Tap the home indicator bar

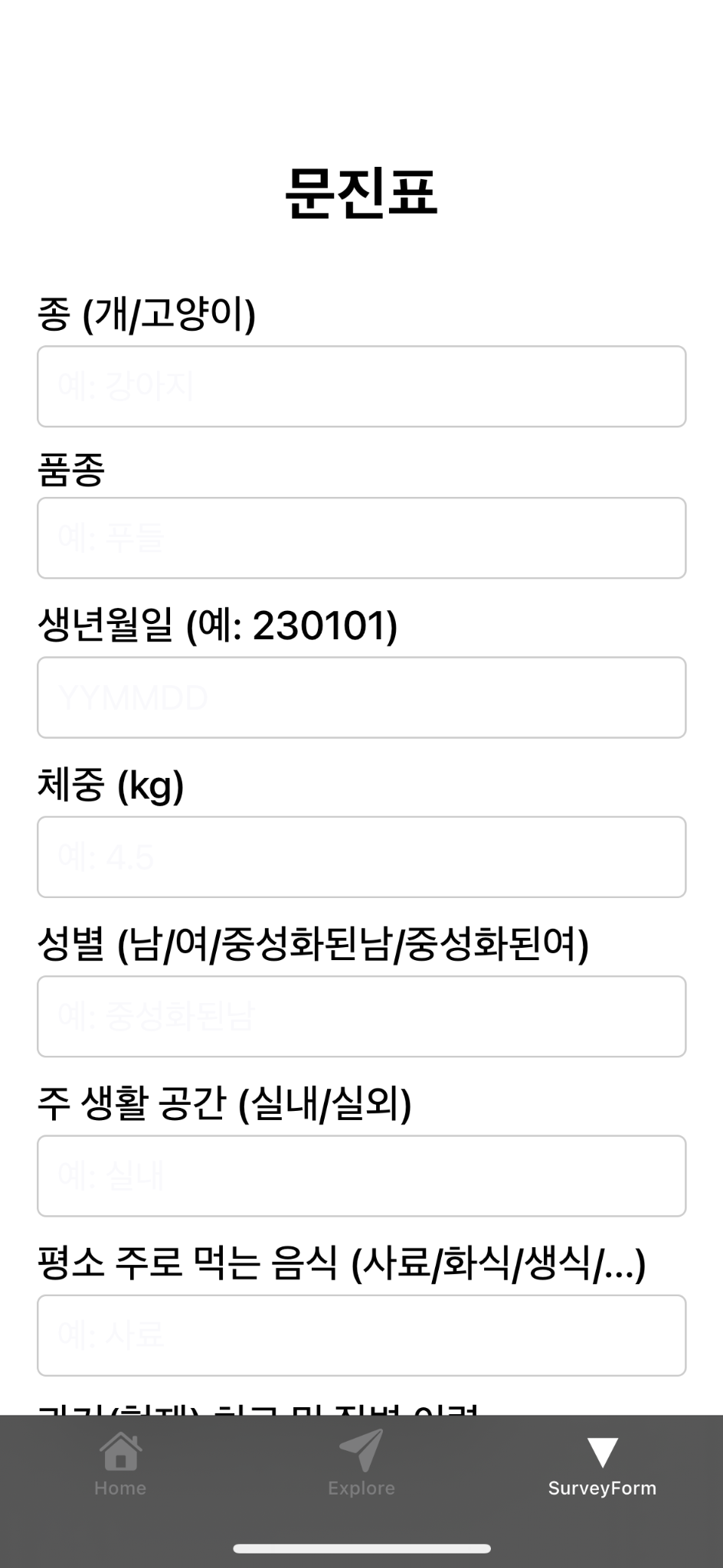[361, 1549]
